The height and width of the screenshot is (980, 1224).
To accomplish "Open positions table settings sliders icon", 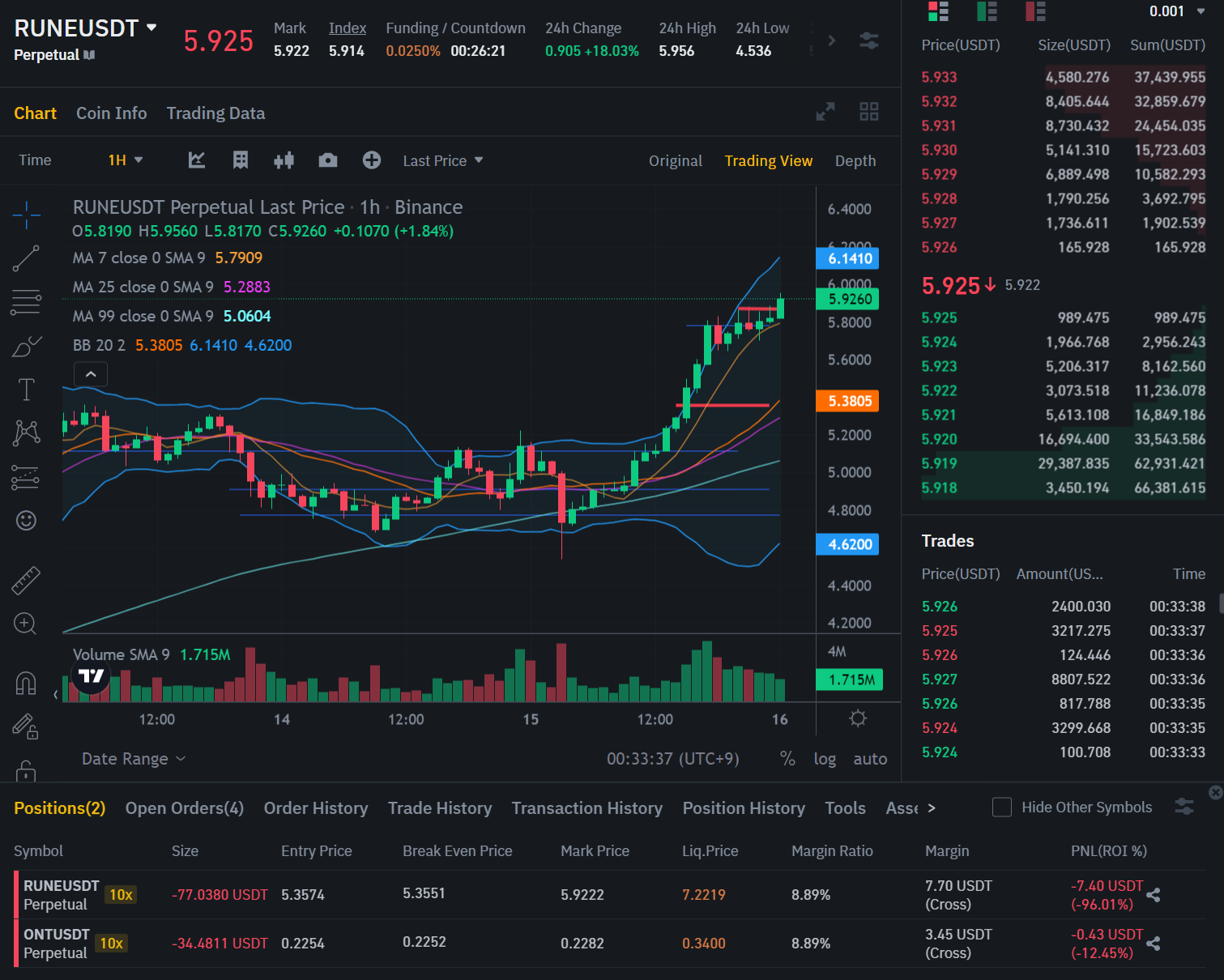I will pyautogui.click(x=1184, y=807).
